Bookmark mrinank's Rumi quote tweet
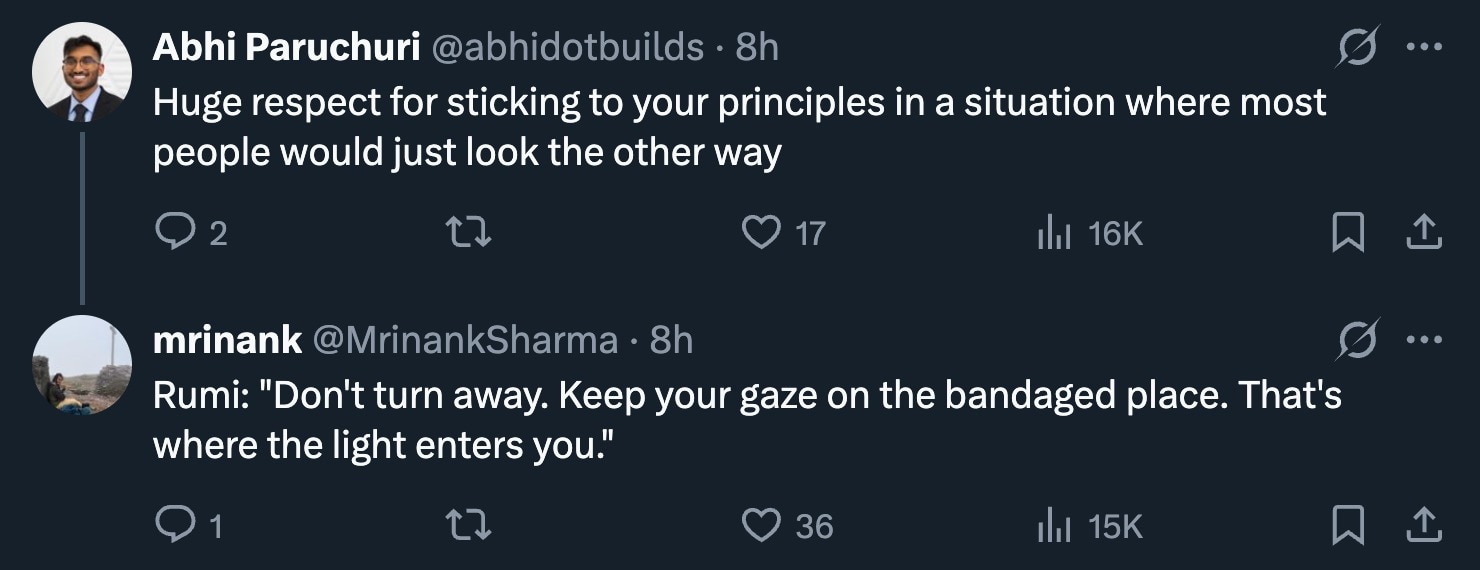The image size is (1480, 570). click(1347, 525)
